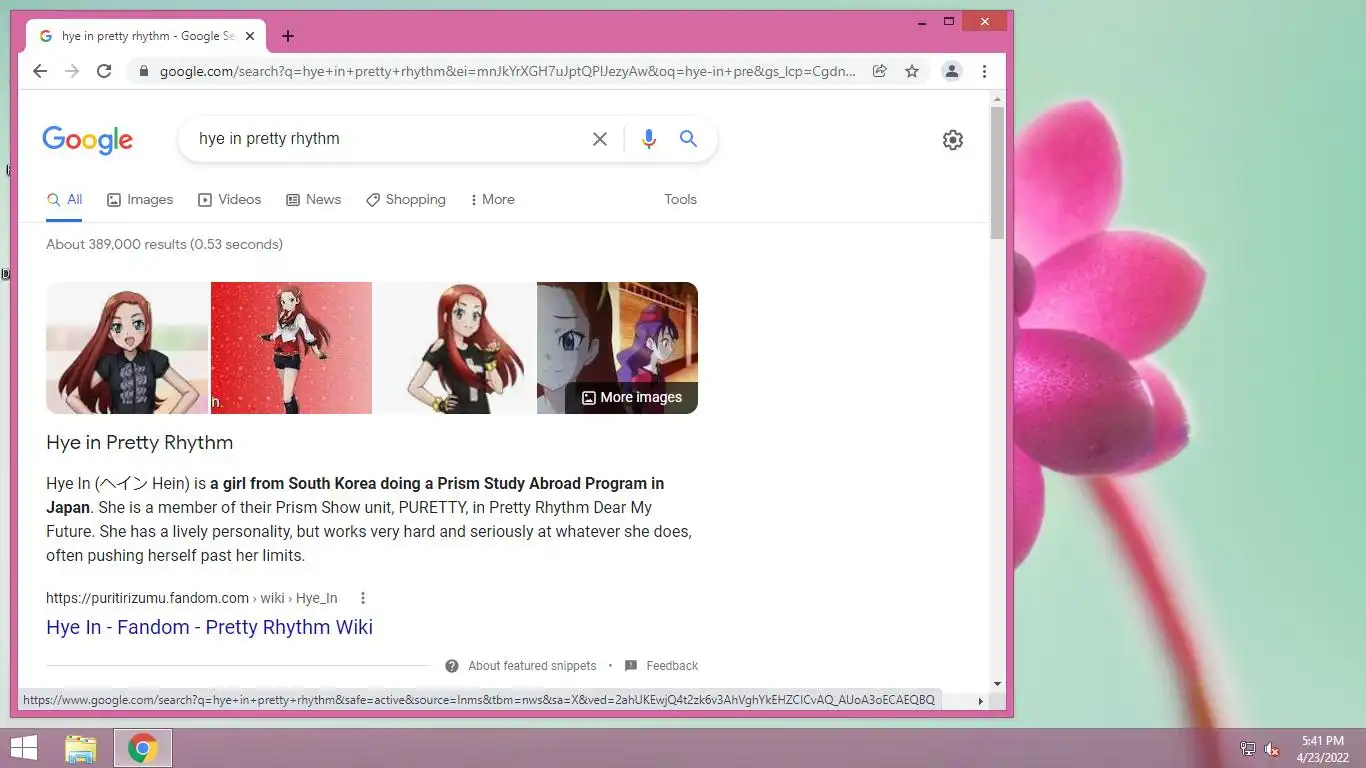Open the search Tools options

(680, 199)
